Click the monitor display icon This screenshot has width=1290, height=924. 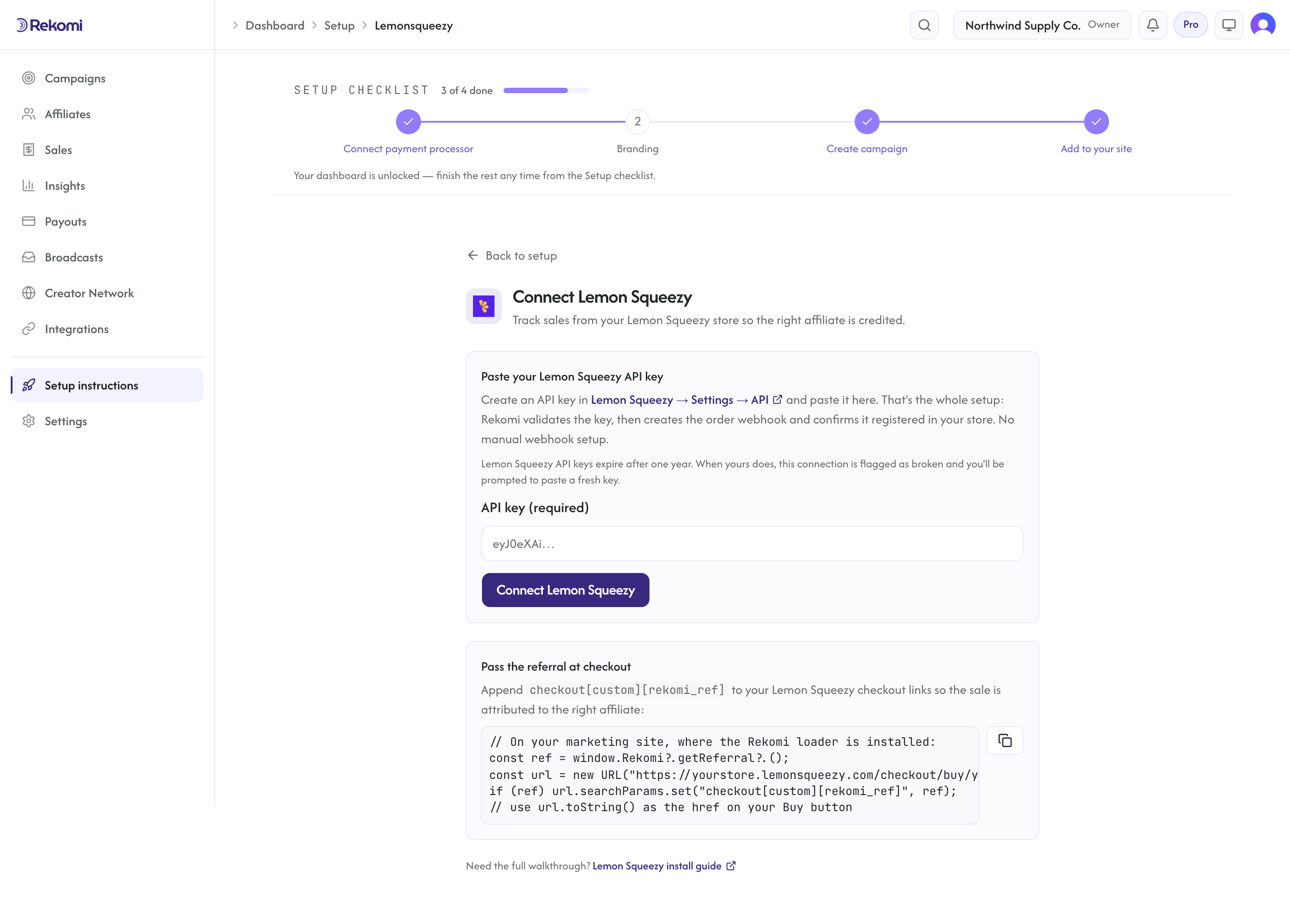click(1229, 25)
